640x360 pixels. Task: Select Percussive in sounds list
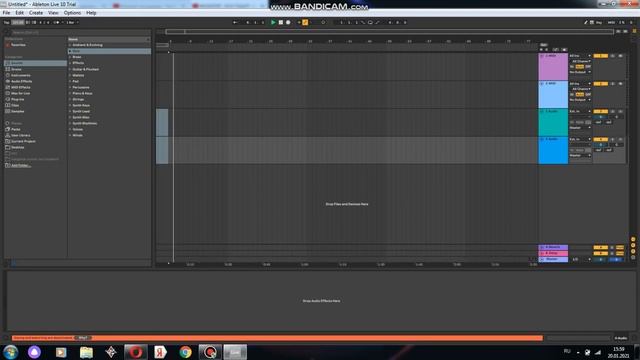tap(81, 87)
